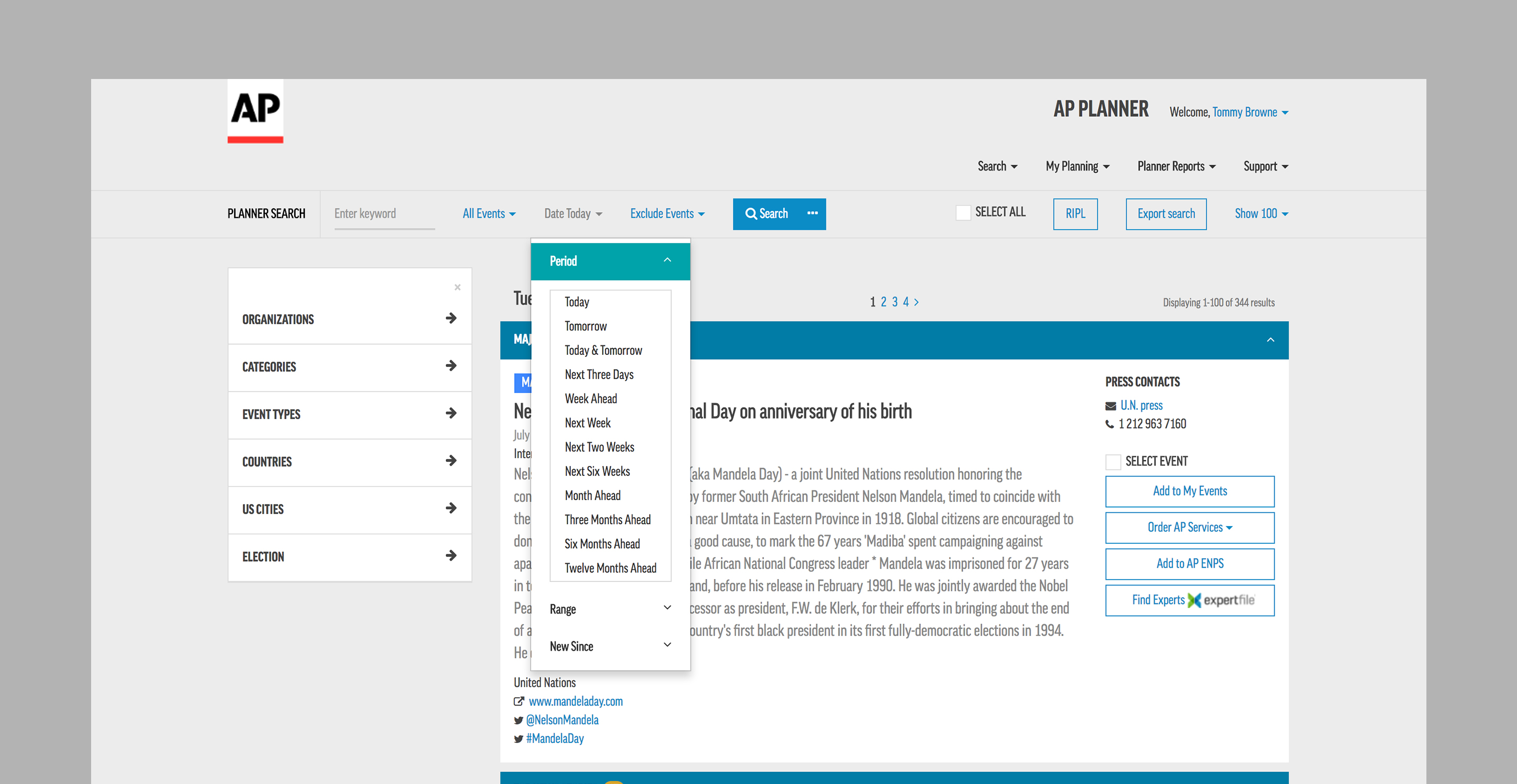The width and height of the screenshot is (1517, 784).
Task: Click the AP logo
Action: click(x=255, y=111)
